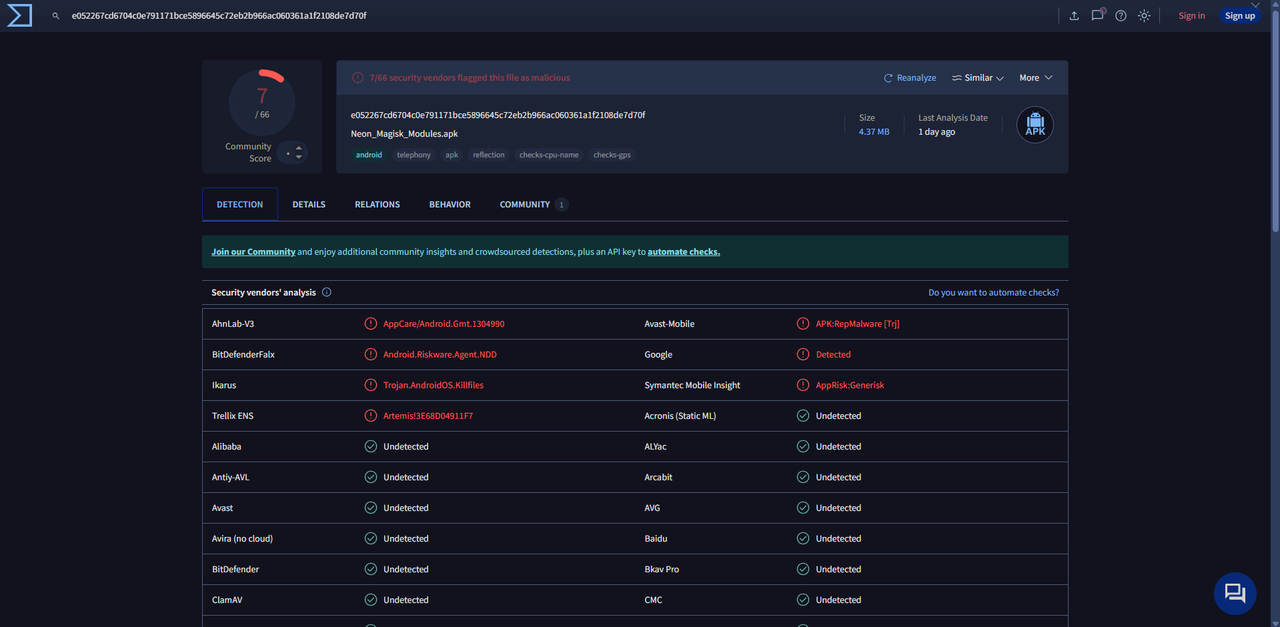1280x627 pixels.
Task: Click the alert icon next to Avast-Mobile detection
Action: click(x=803, y=324)
